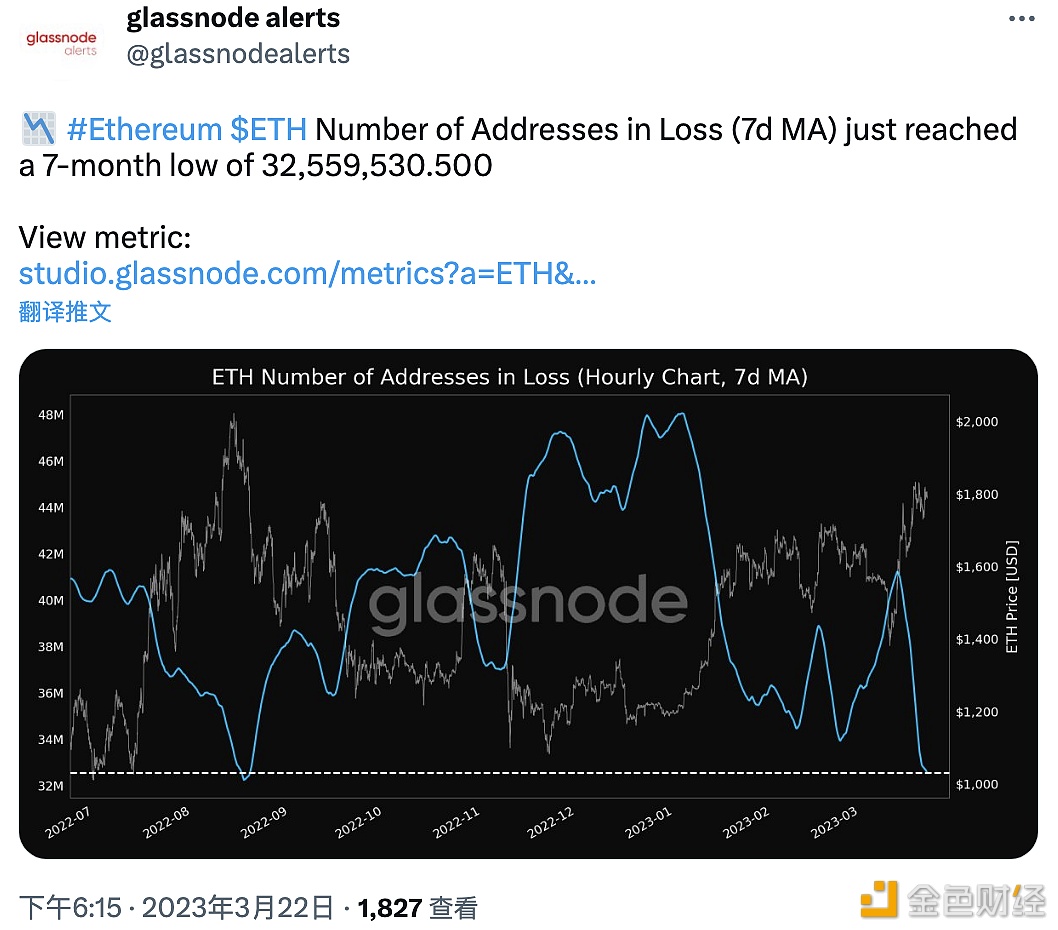Open the $ETH cashtag link
Viewport: 1058px width, 930px height.
(x=268, y=129)
